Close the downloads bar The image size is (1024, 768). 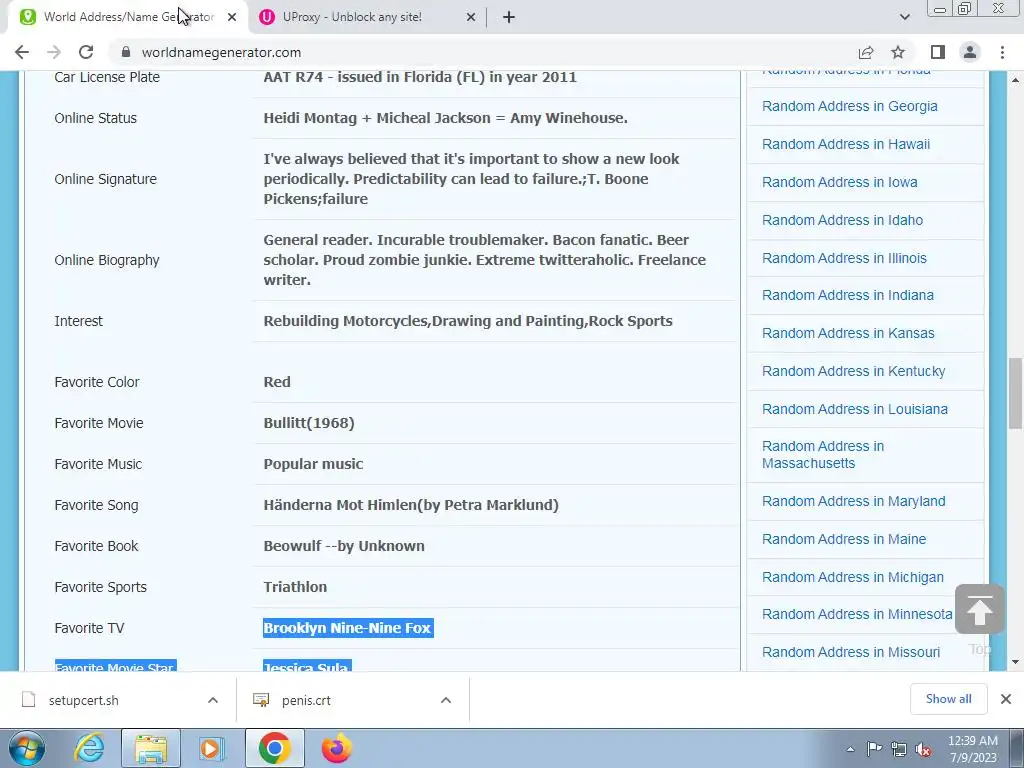(x=1006, y=699)
